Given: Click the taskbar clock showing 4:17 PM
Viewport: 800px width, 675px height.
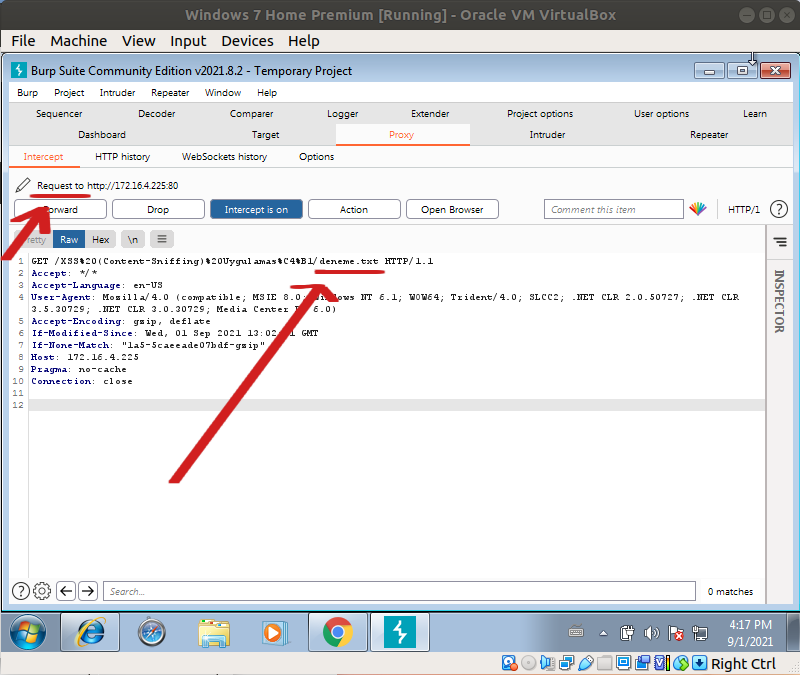Looking at the screenshot, I should pos(750,633).
